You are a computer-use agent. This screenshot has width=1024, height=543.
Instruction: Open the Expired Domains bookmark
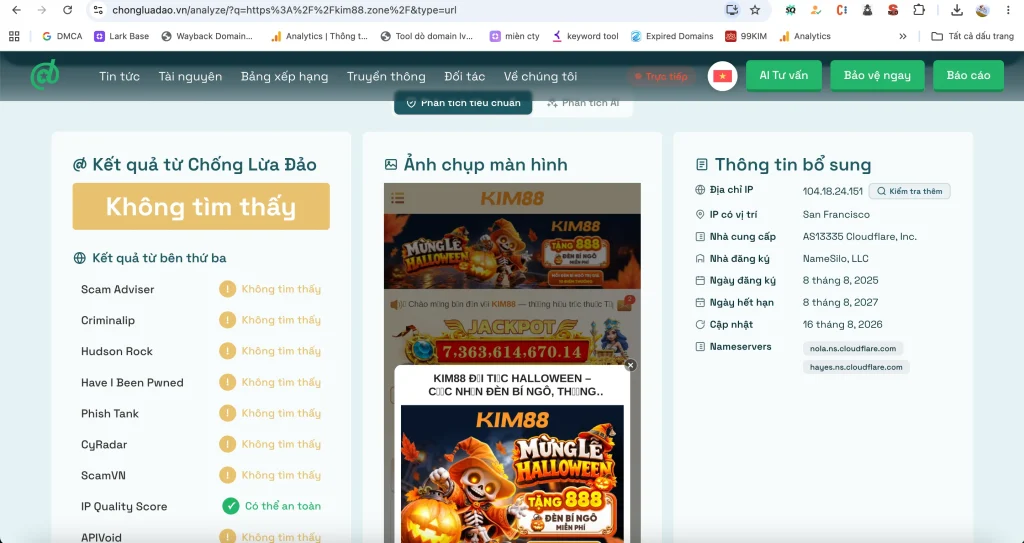671,36
